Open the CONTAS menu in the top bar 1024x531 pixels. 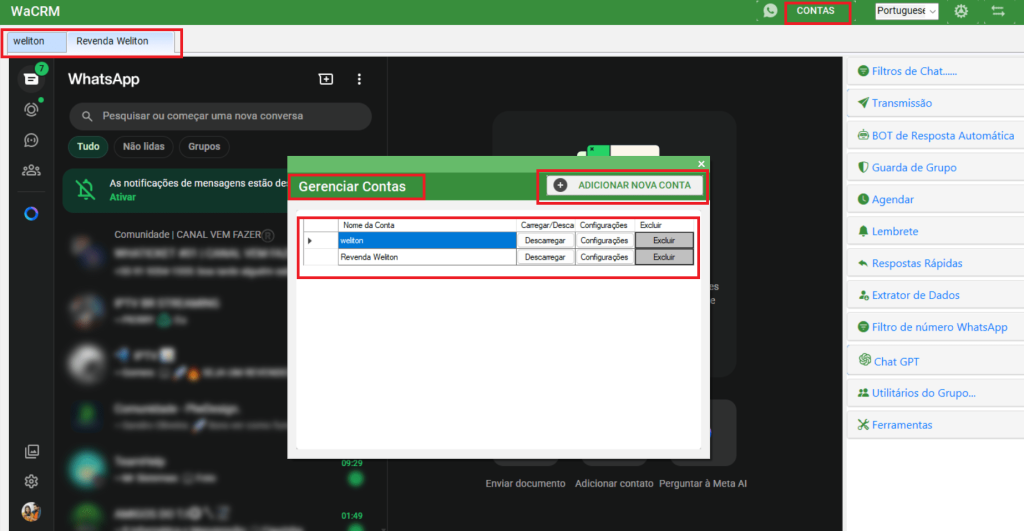(x=816, y=11)
